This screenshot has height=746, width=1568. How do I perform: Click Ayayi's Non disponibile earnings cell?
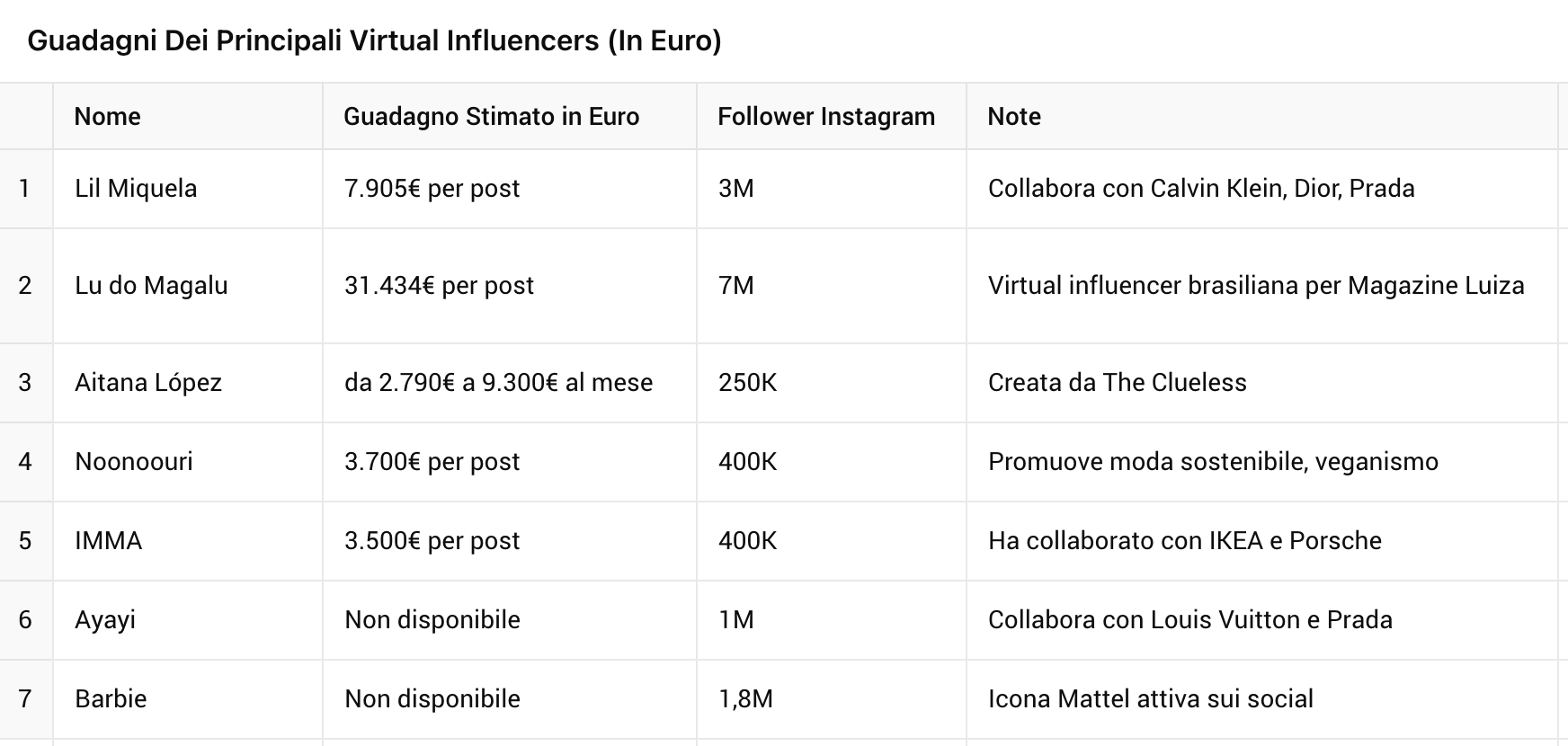[x=432, y=620]
